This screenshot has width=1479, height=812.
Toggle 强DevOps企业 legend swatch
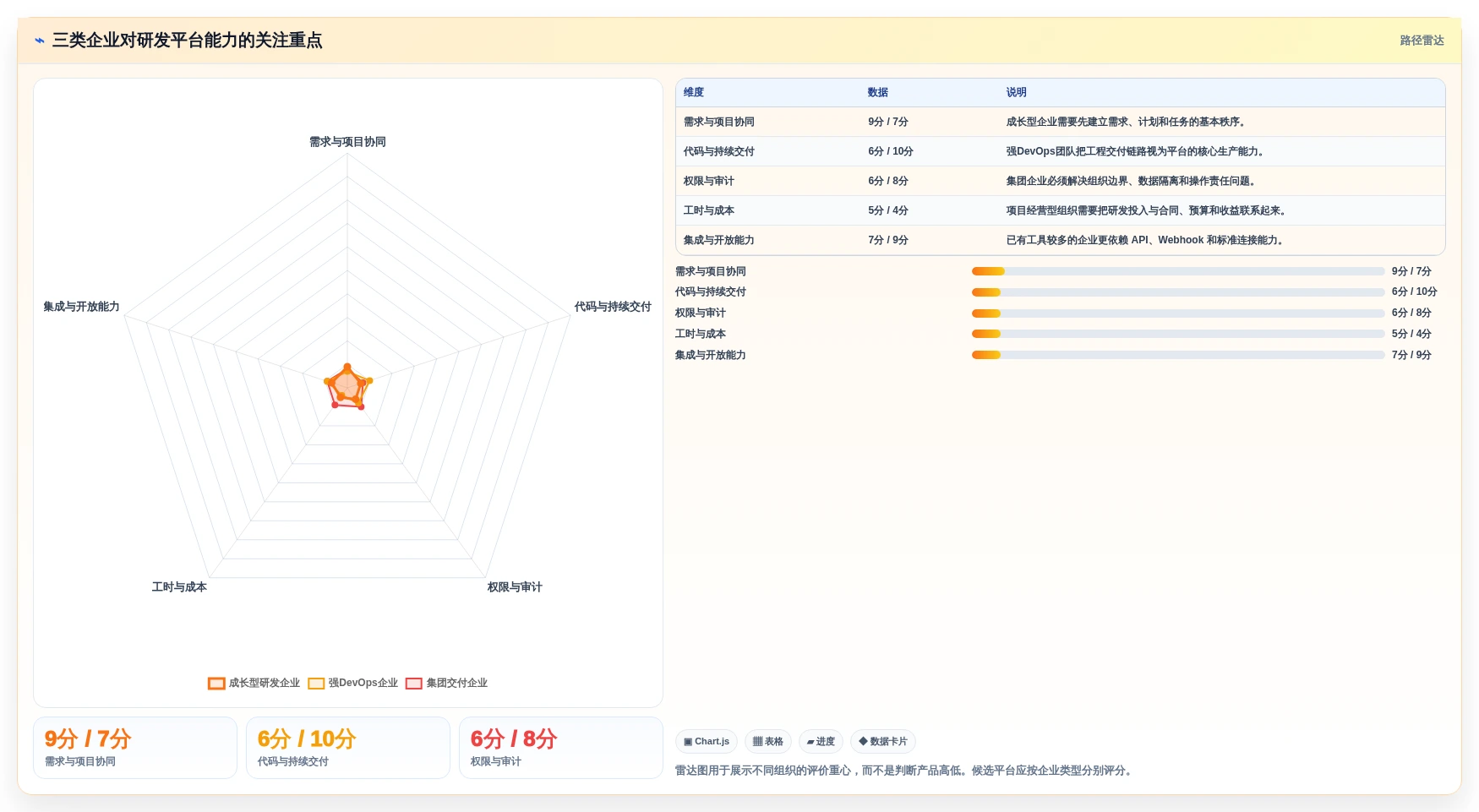(x=316, y=684)
